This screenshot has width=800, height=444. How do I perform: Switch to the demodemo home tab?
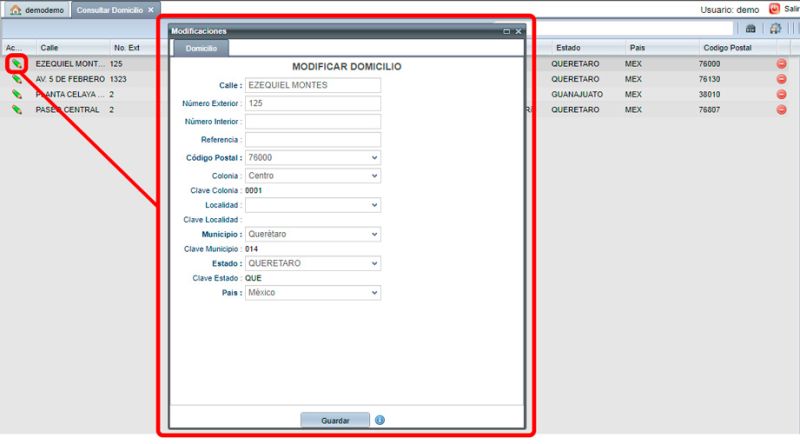36,9
